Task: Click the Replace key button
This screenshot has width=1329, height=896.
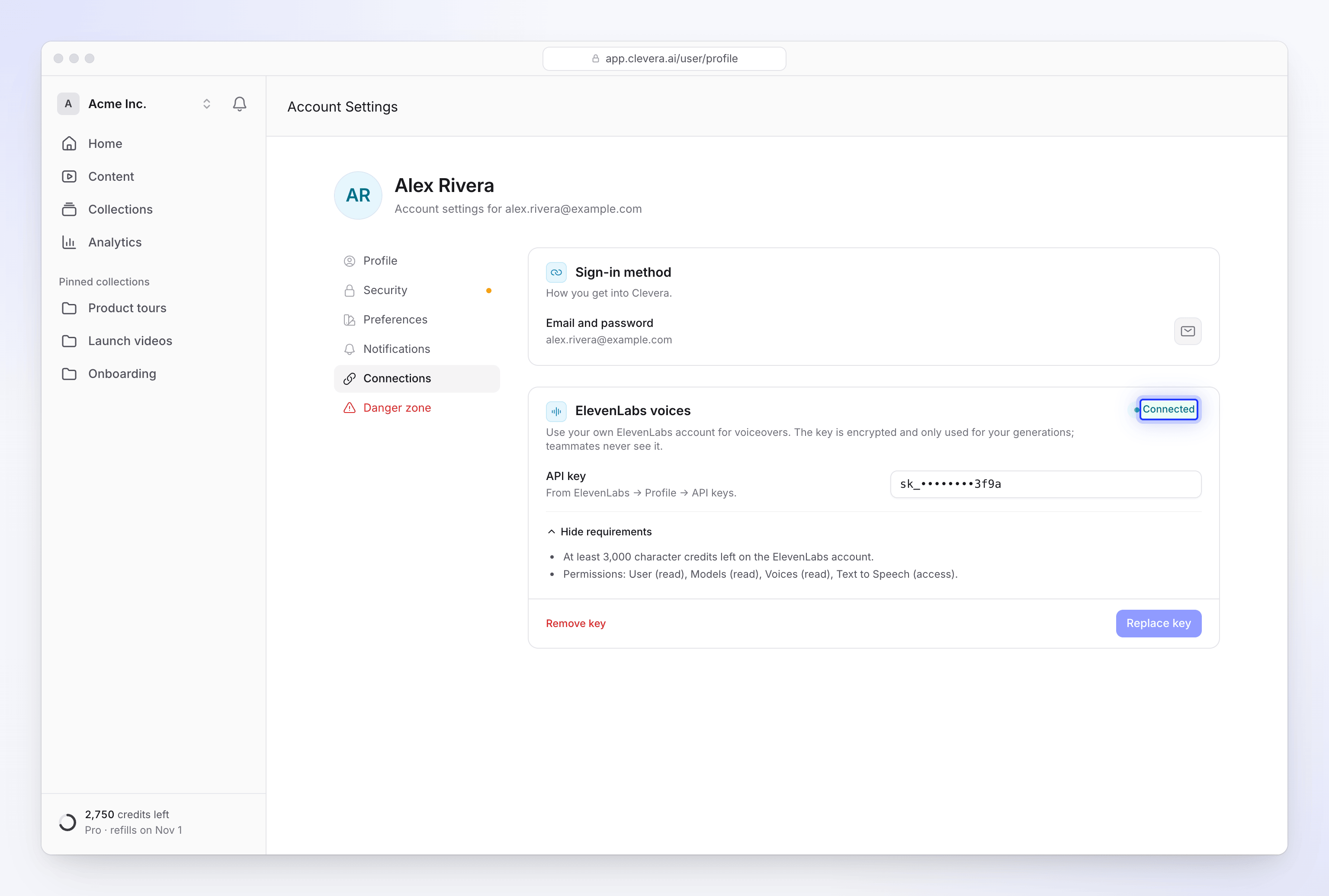Action: [1159, 624]
